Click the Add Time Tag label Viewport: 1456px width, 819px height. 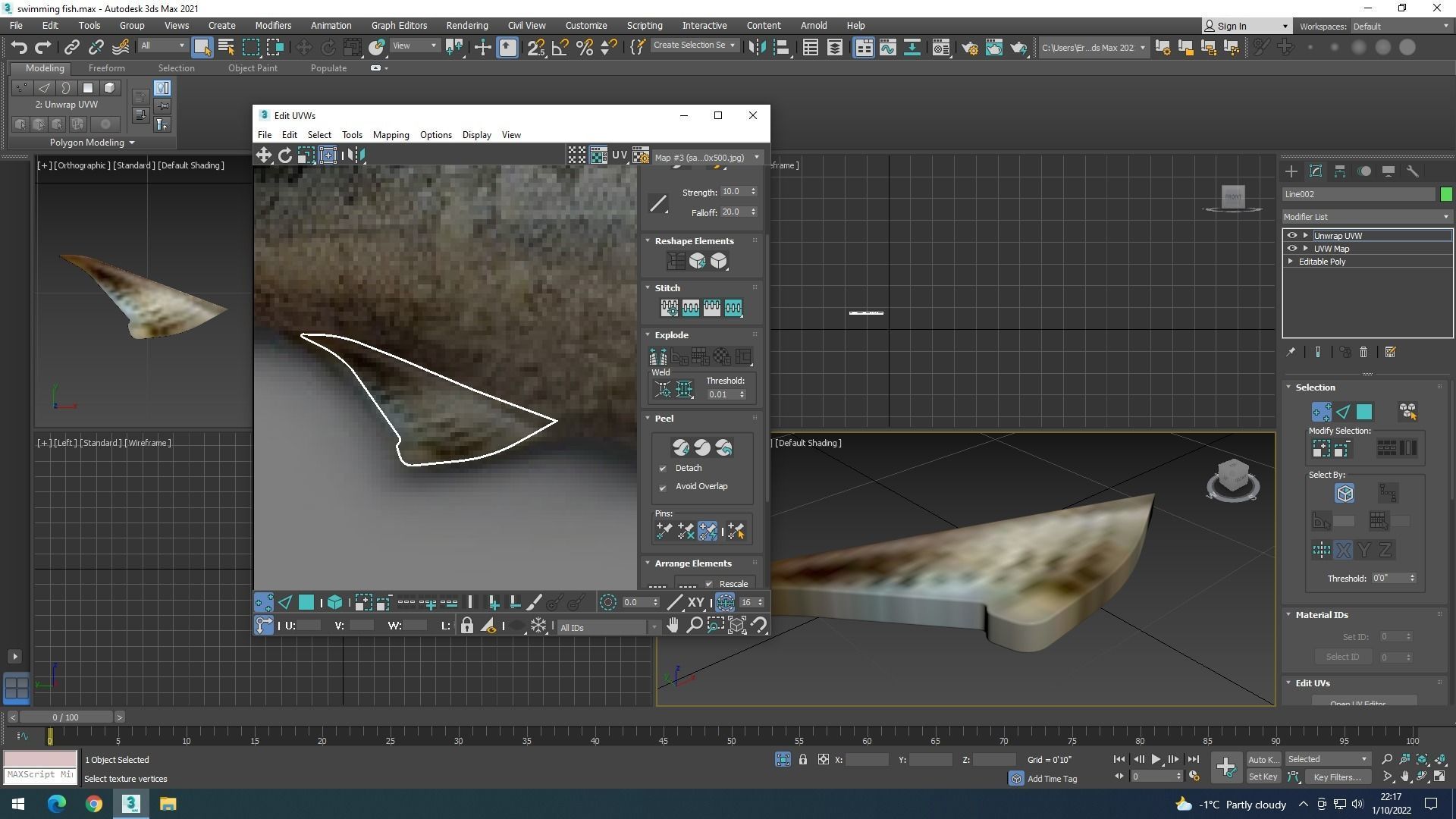click(1052, 779)
